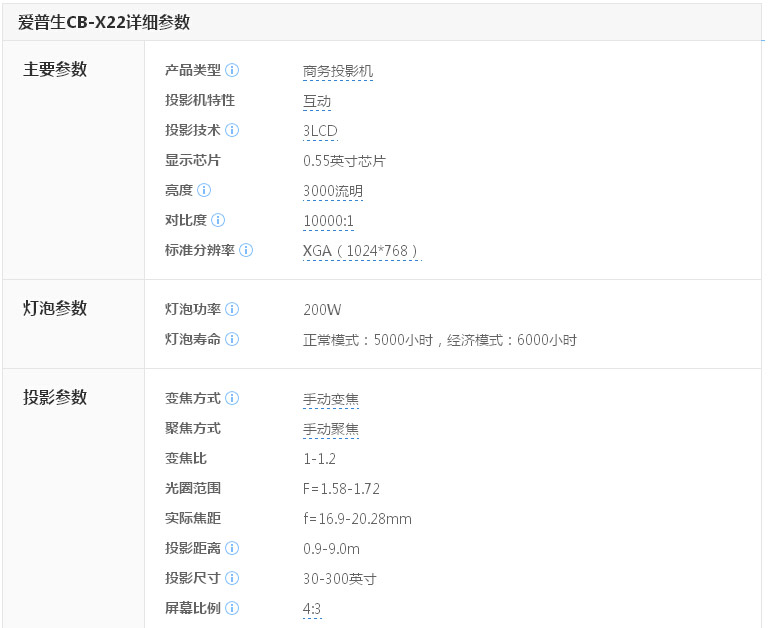Click the 灯泡寿命 label
The height and width of the screenshot is (628, 768).
[x=193, y=339]
